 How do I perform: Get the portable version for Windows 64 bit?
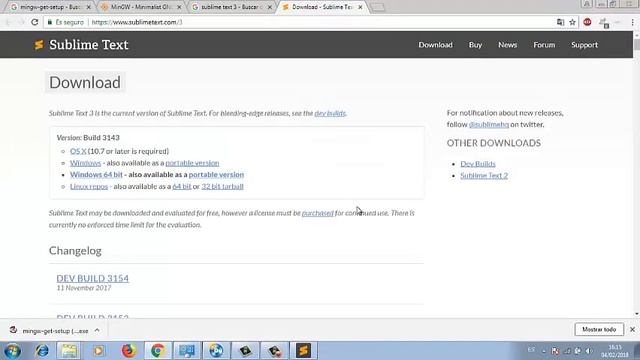point(216,175)
